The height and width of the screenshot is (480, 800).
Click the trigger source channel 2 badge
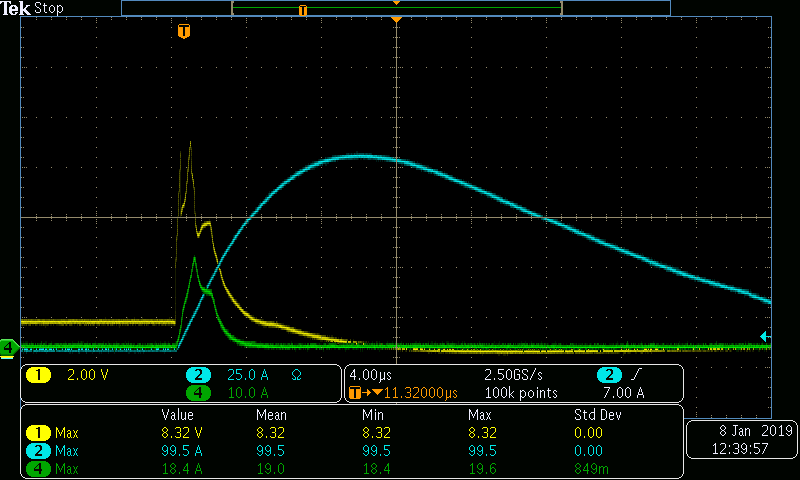[x=609, y=375]
